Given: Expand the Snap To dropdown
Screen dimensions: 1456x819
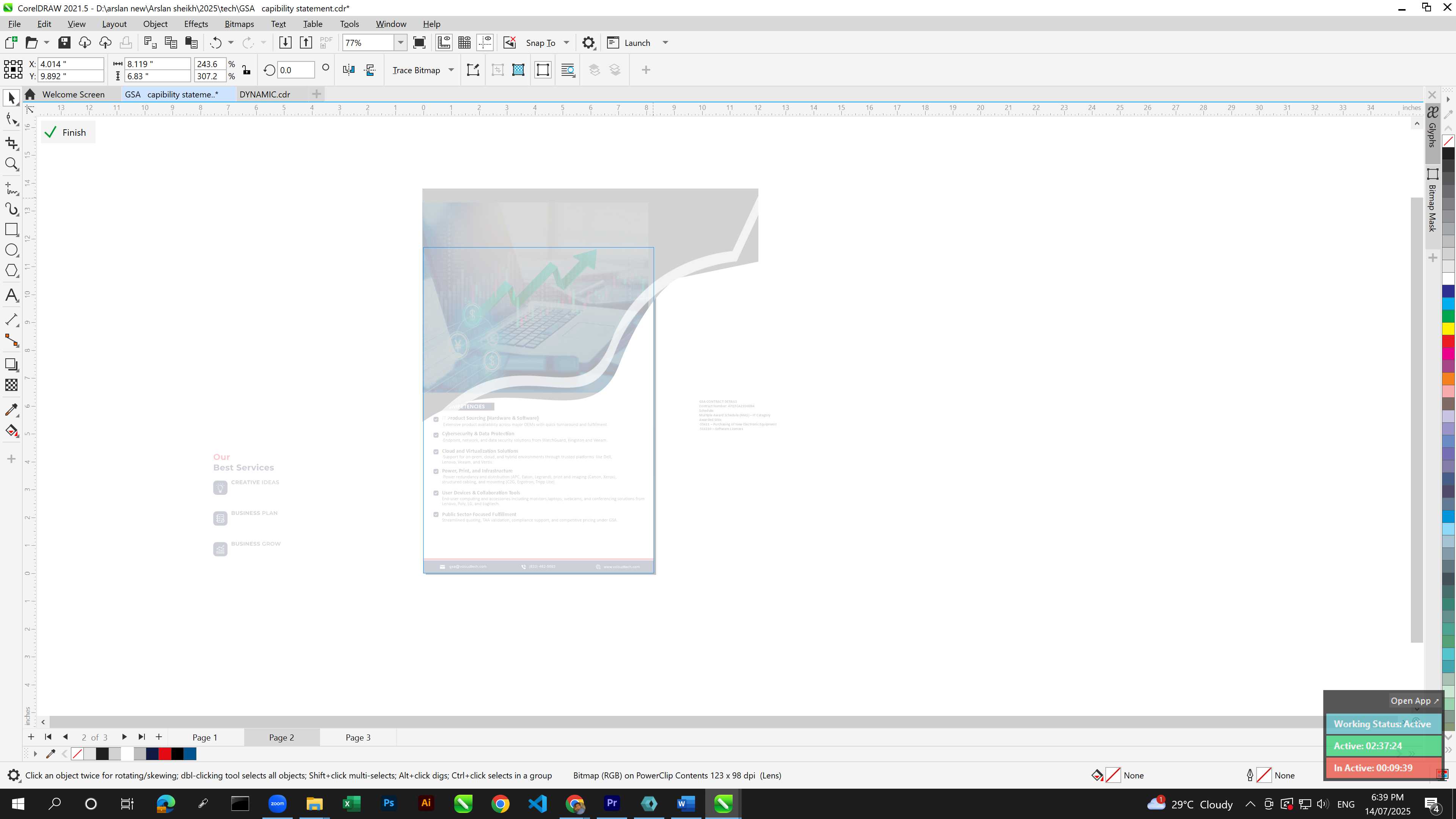Looking at the screenshot, I should point(566,42).
